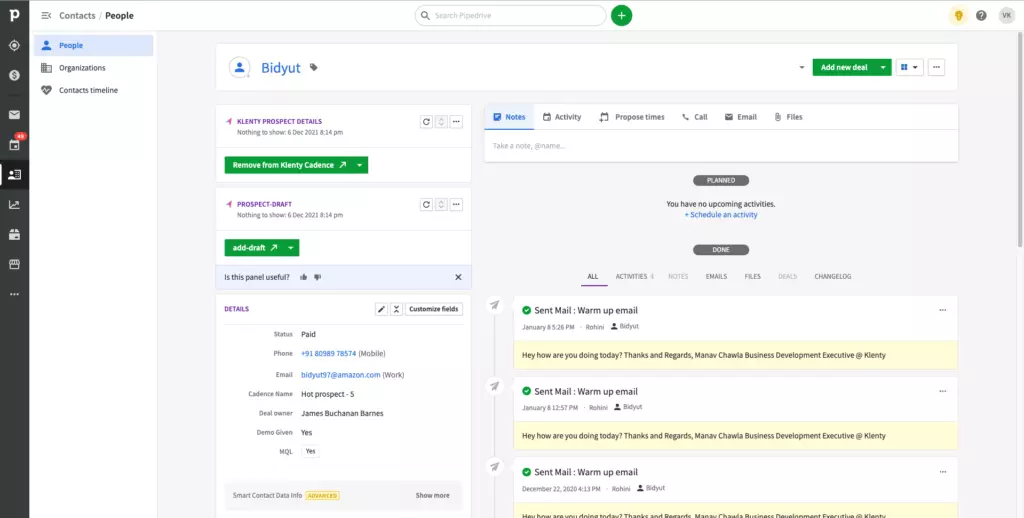Open Help question mark icon
The width and height of the screenshot is (1024, 518).
(981, 15)
